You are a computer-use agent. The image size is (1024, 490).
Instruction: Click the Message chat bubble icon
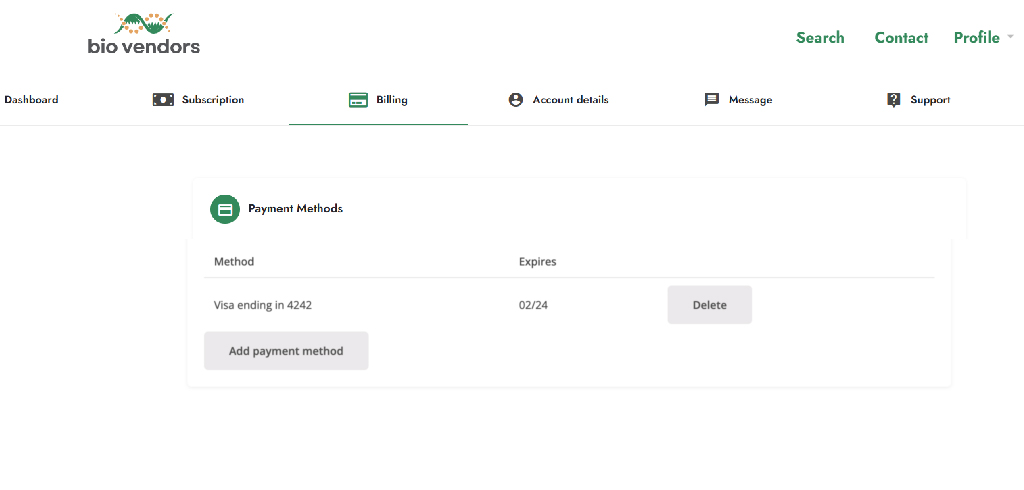click(x=712, y=100)
